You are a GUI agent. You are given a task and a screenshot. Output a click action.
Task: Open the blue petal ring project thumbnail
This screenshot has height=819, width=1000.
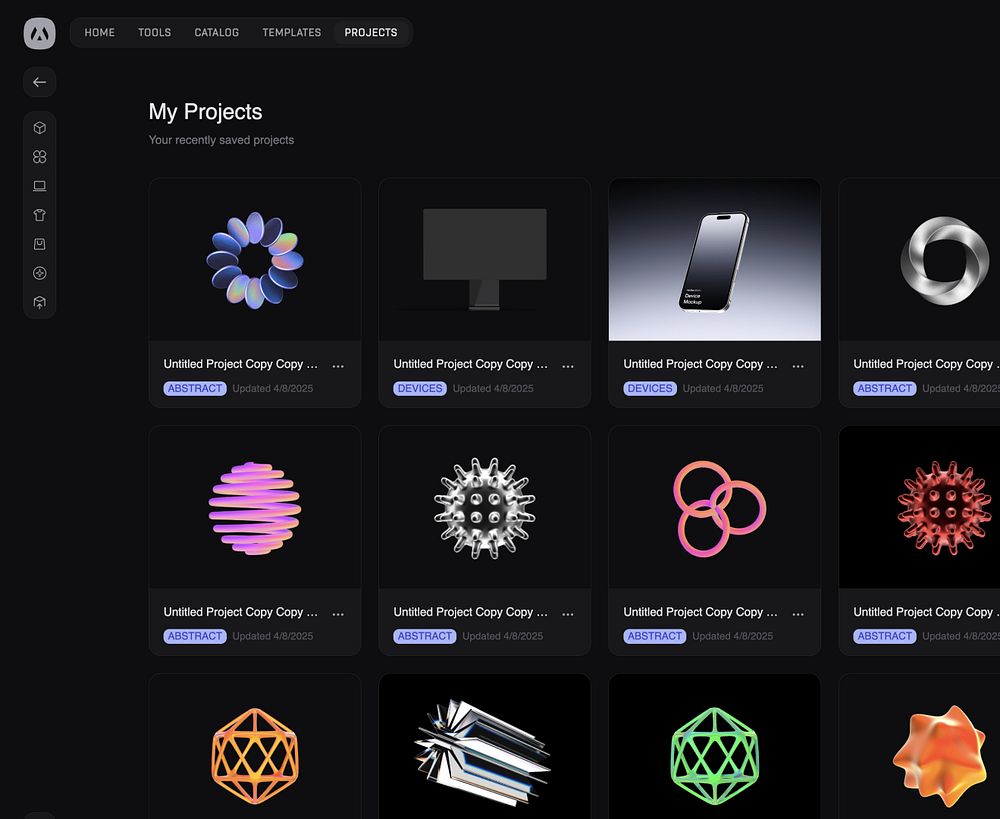tap(255, 260)
